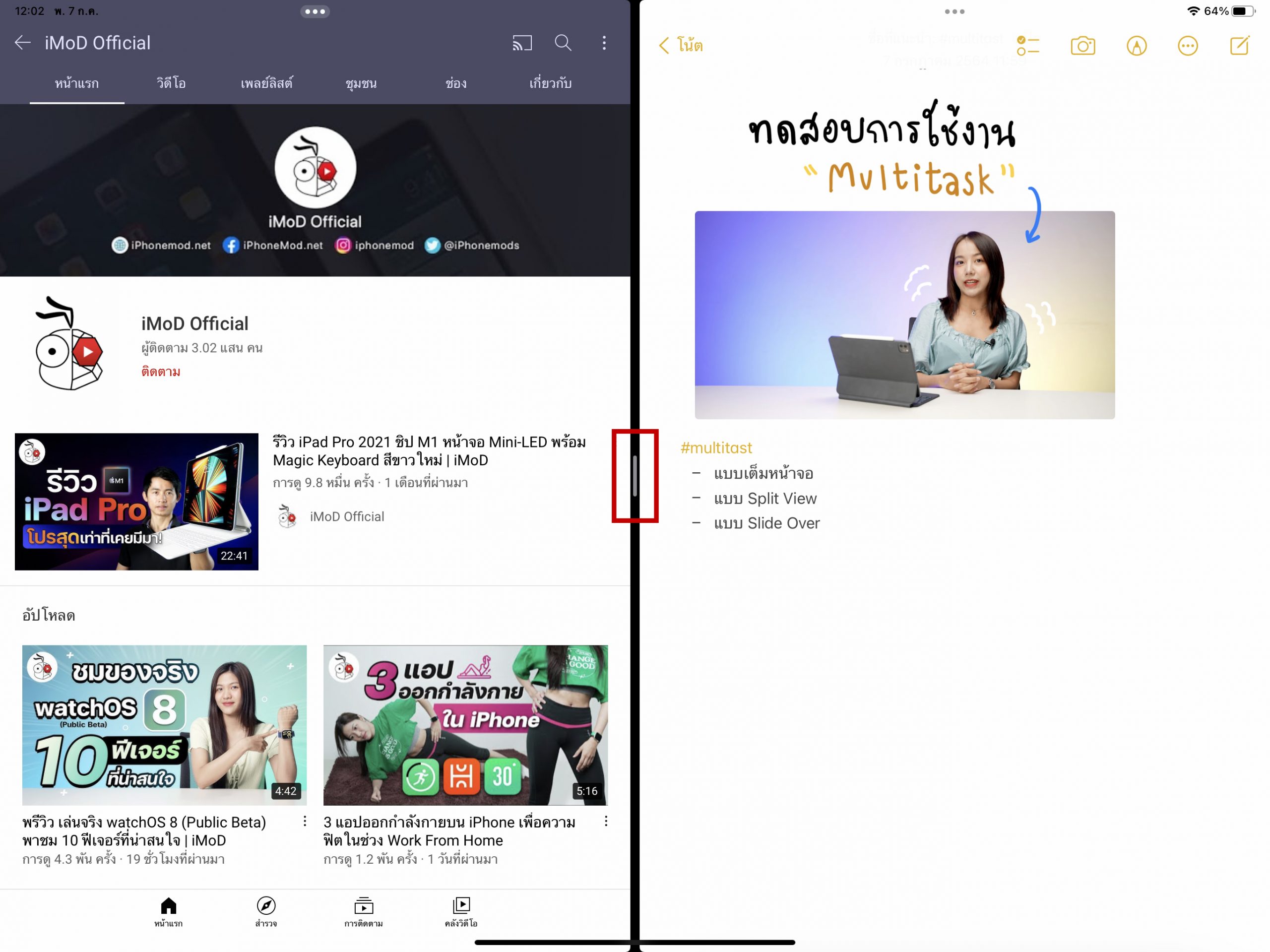
Task: Open options for 3 แอปออกกำลังกาย video
Action: point(606,821)
